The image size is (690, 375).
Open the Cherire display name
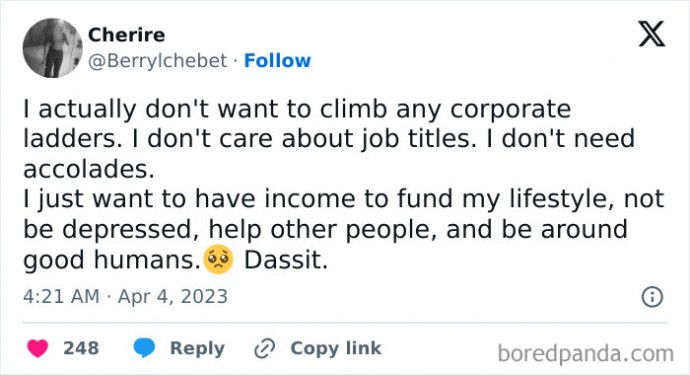point(127,35)
